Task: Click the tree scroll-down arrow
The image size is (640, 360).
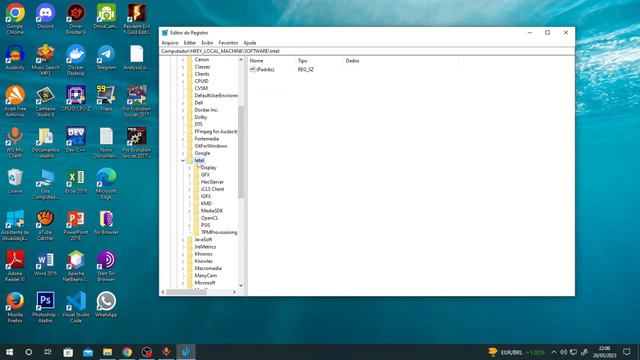Action: click(x=241, y=286)
